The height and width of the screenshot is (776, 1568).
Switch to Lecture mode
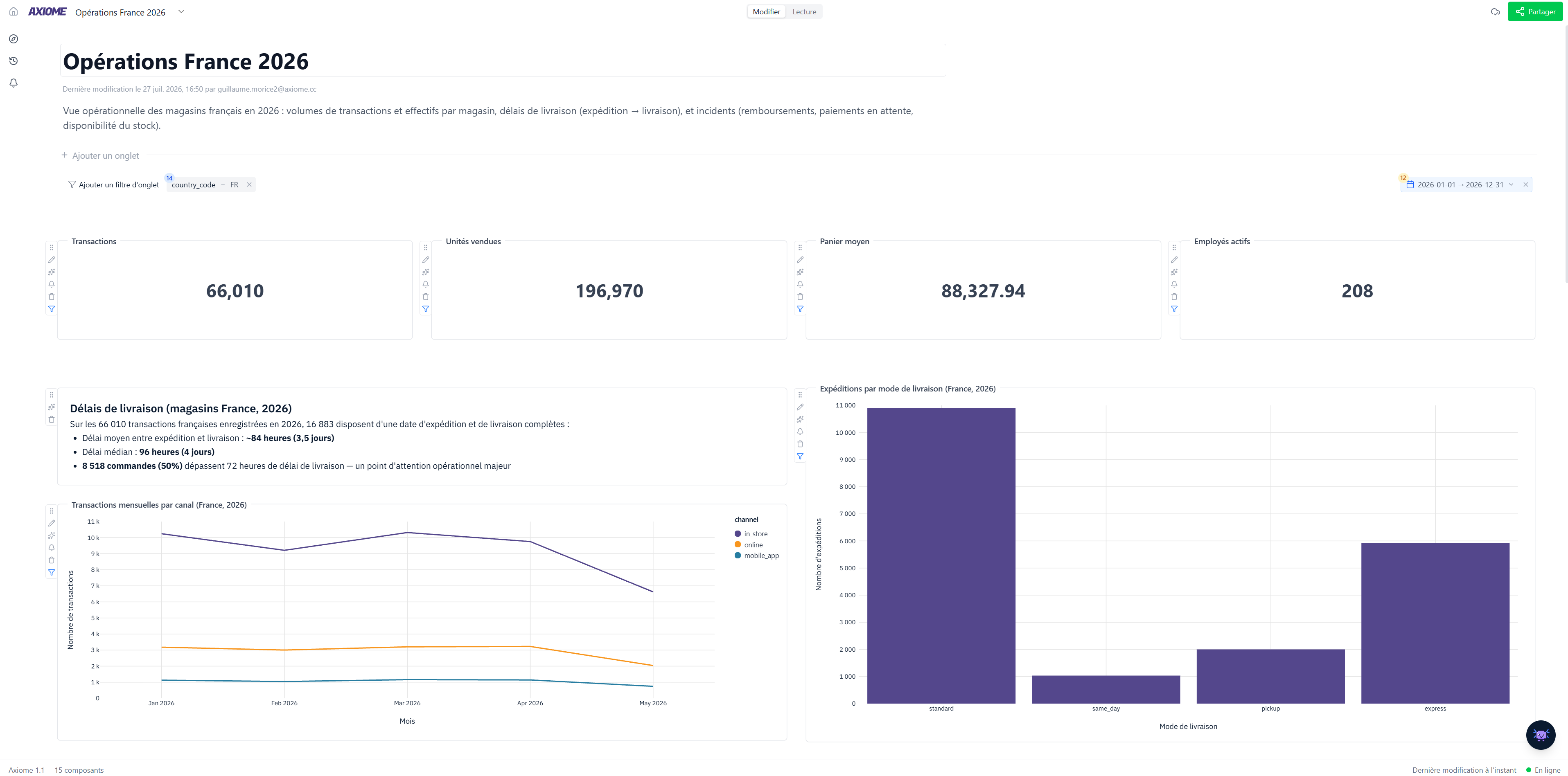point(804,11)
